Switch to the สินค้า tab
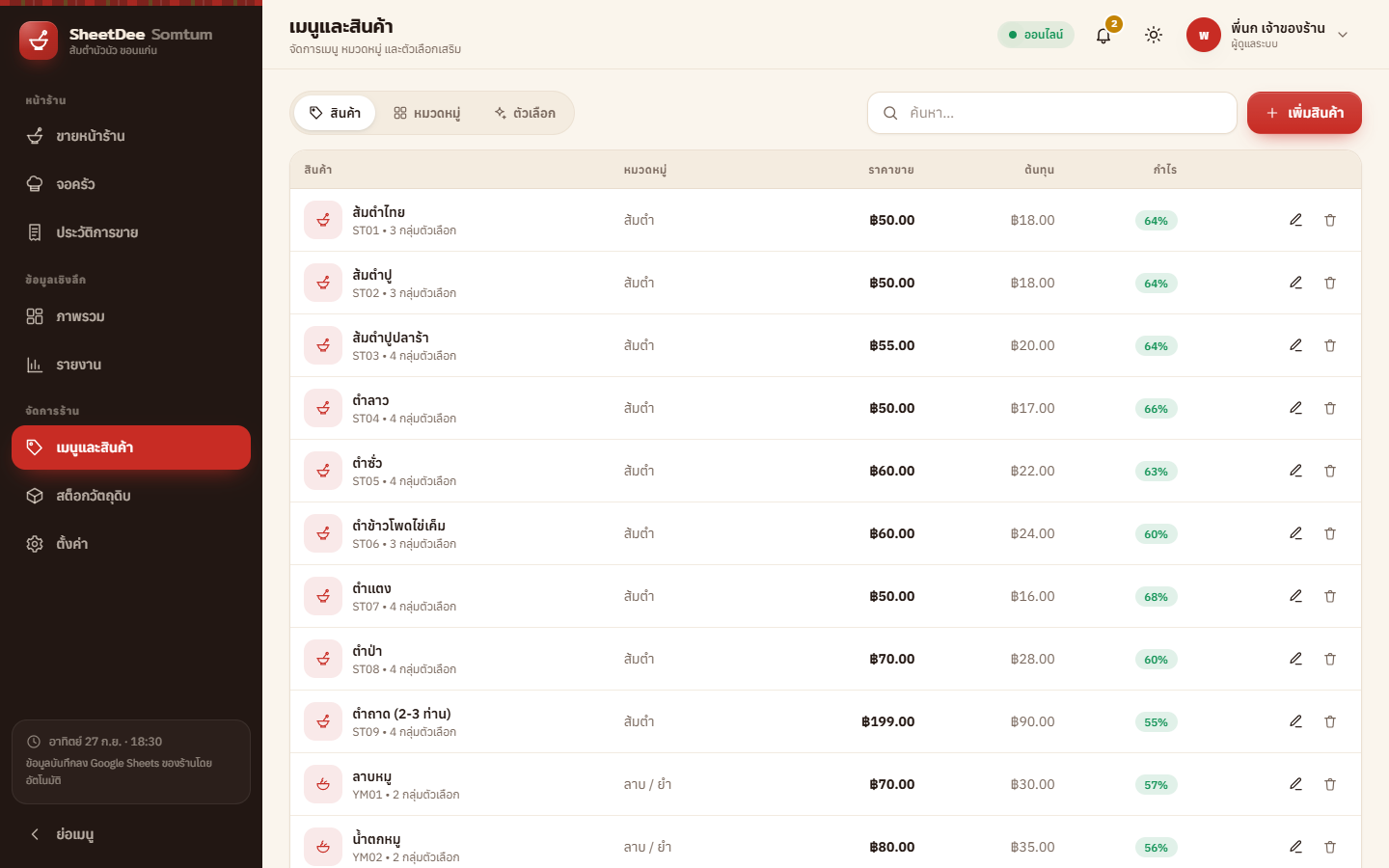1389x868 pixels. (335, 113)
